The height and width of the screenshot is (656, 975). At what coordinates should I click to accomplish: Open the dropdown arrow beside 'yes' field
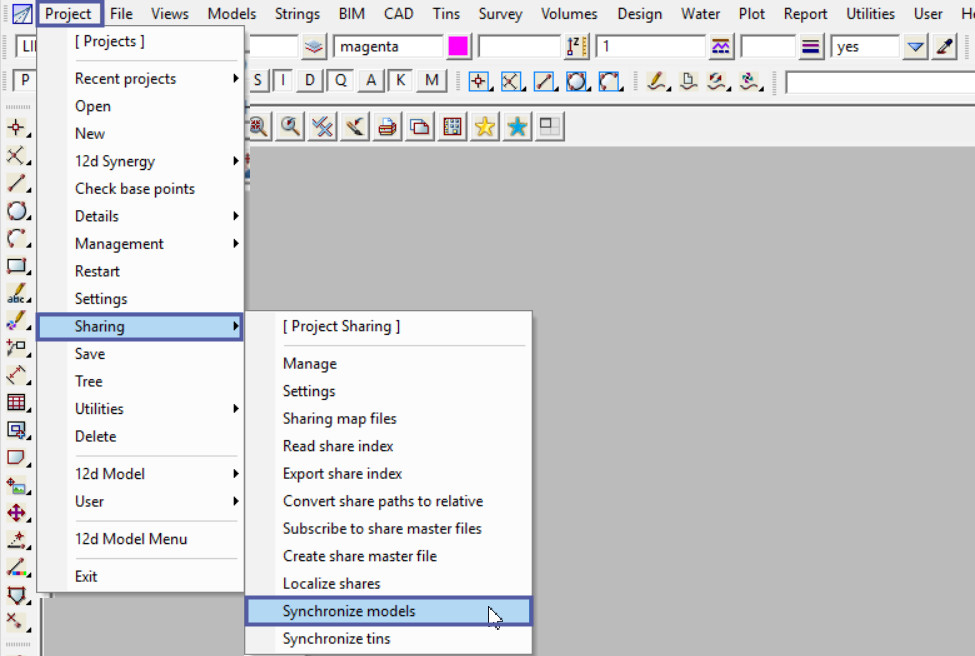[915, 47]
